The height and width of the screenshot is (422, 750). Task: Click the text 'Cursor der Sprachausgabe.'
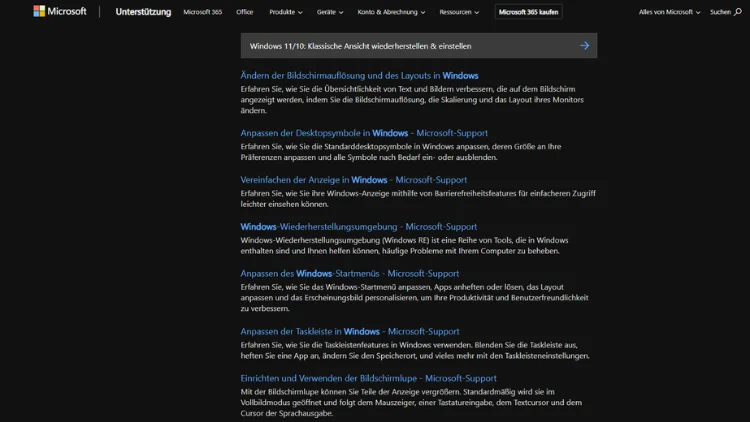tap(287, 413)
